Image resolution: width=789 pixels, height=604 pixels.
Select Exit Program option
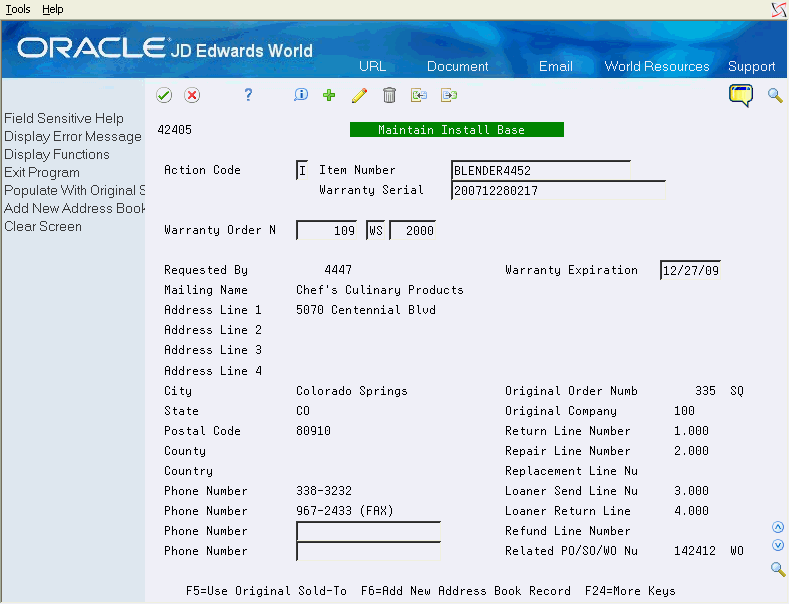[x=42, y=173]
